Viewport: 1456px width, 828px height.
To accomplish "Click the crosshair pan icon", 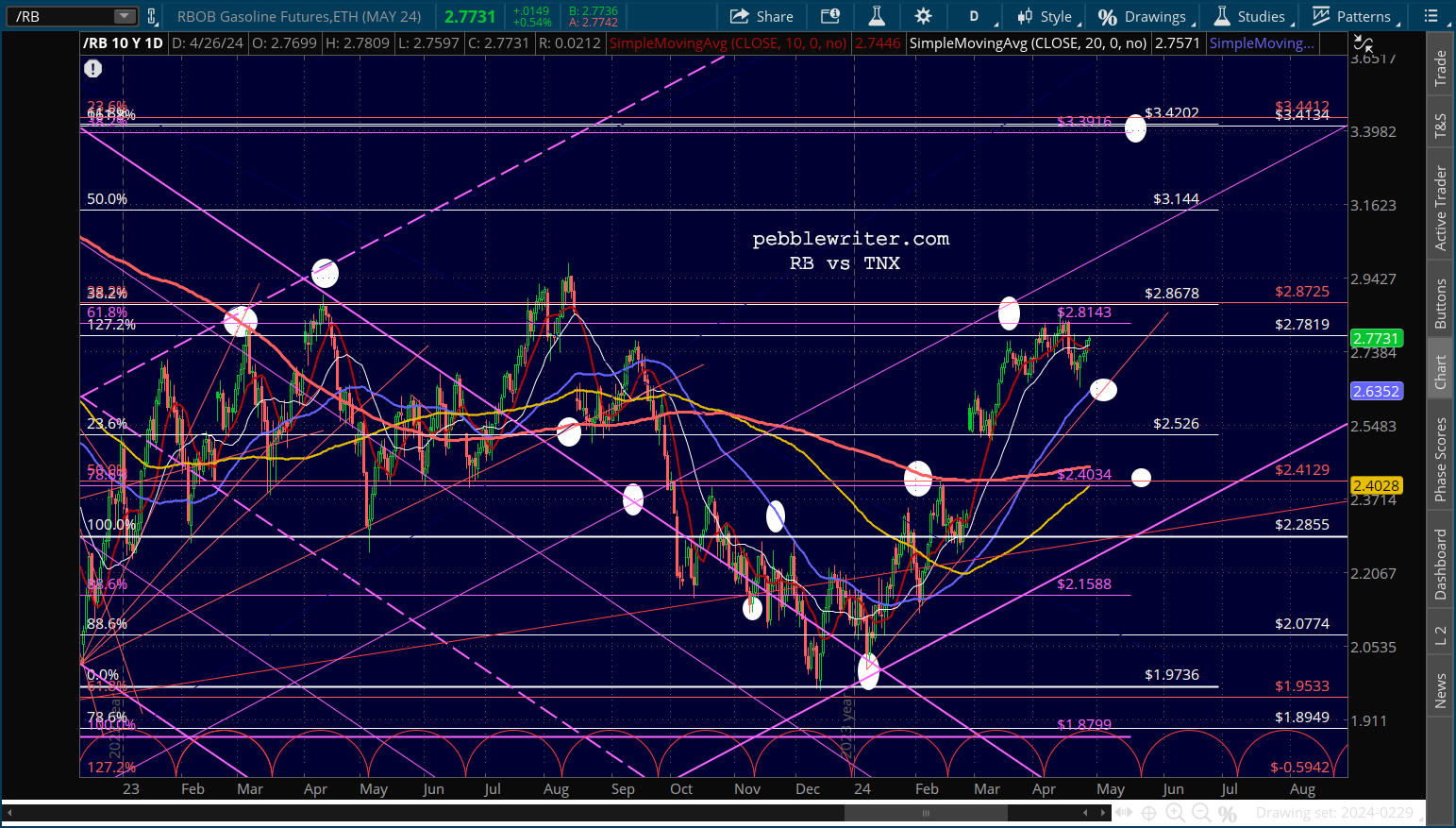I will [x=1148, y=812].
